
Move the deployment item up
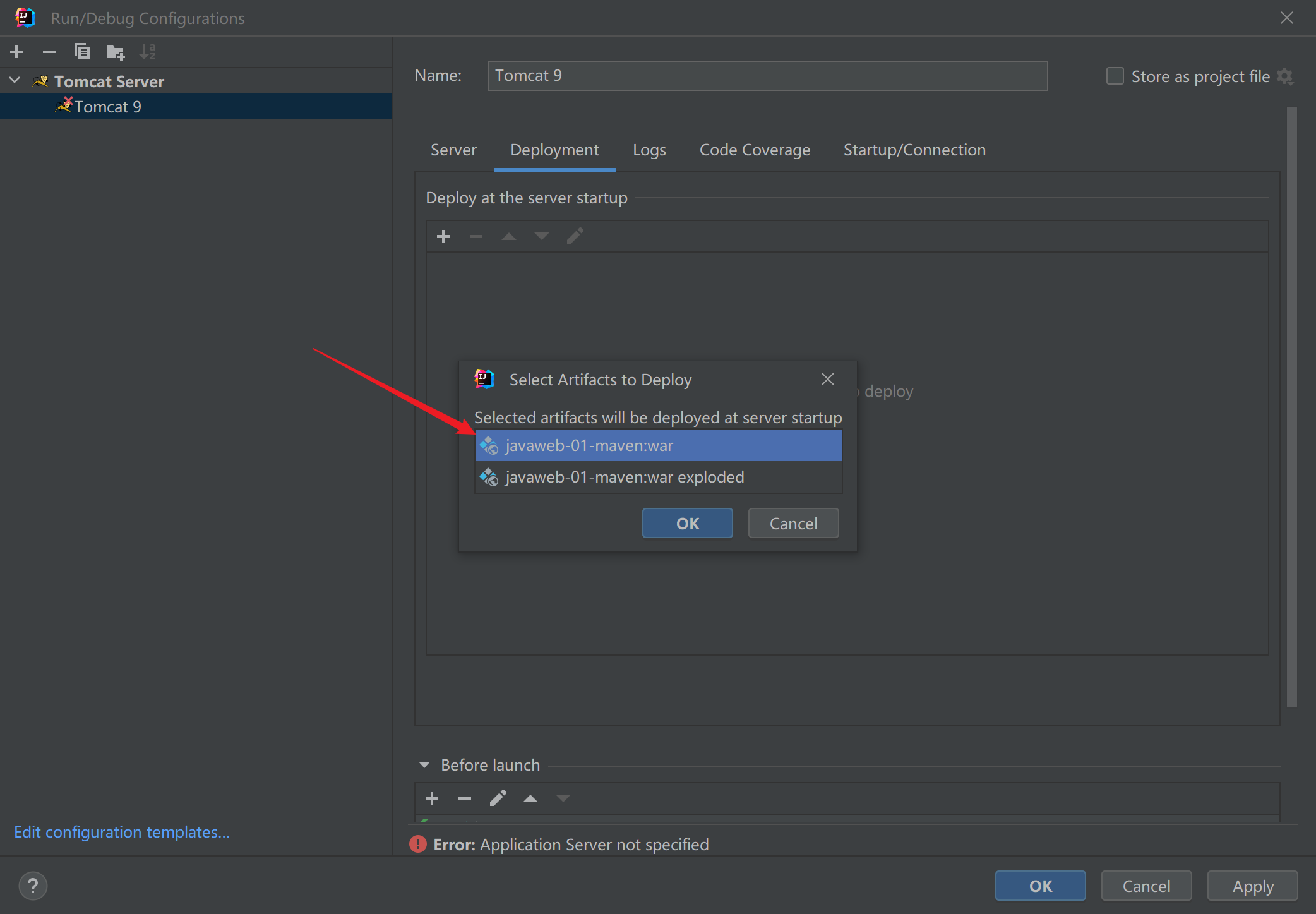(509, 236)
